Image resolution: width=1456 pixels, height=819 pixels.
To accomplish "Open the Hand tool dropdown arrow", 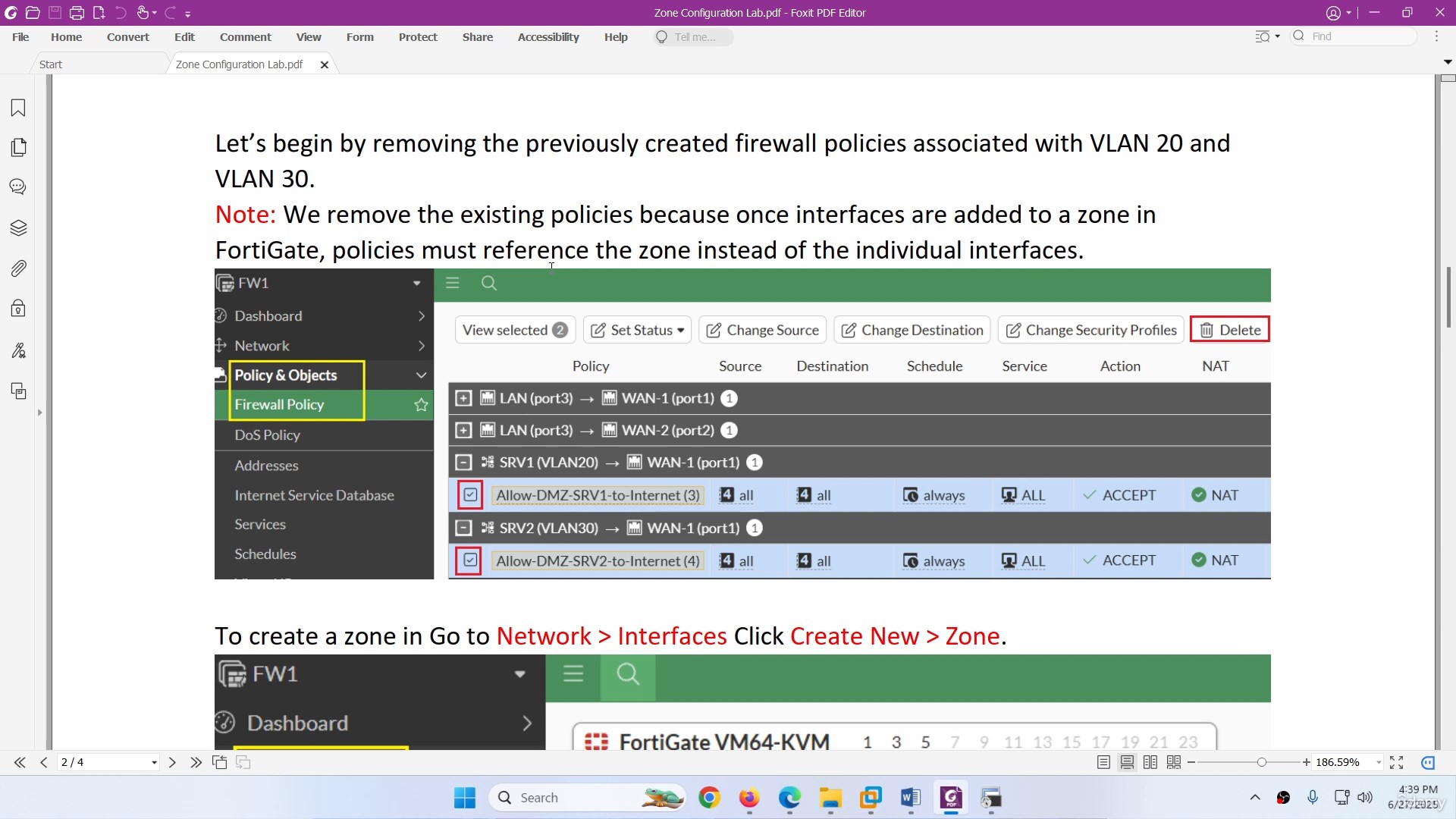I will click(154, 14).
